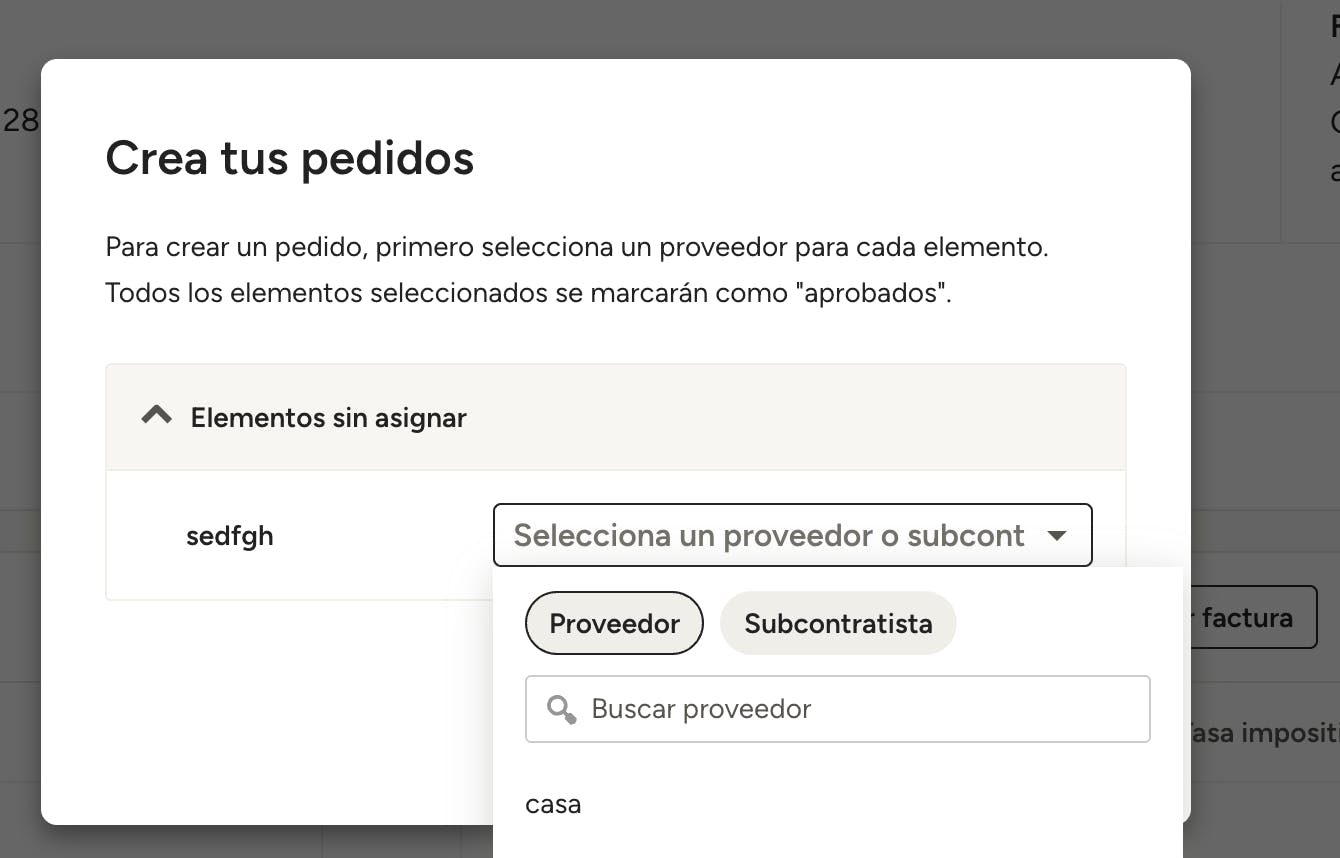Switch to the Subcontratista filter pill

pos(838,623)
